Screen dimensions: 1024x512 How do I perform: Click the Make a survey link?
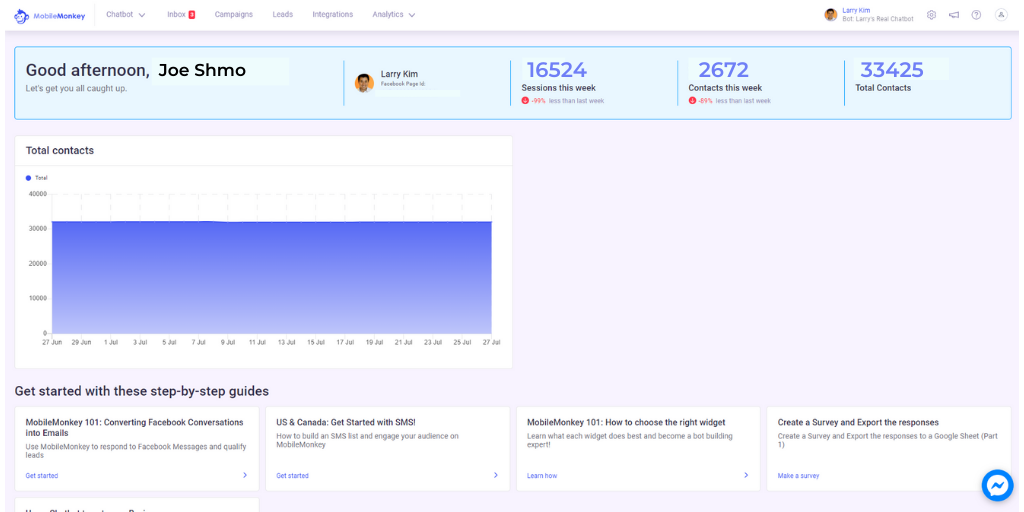(798, 476)
